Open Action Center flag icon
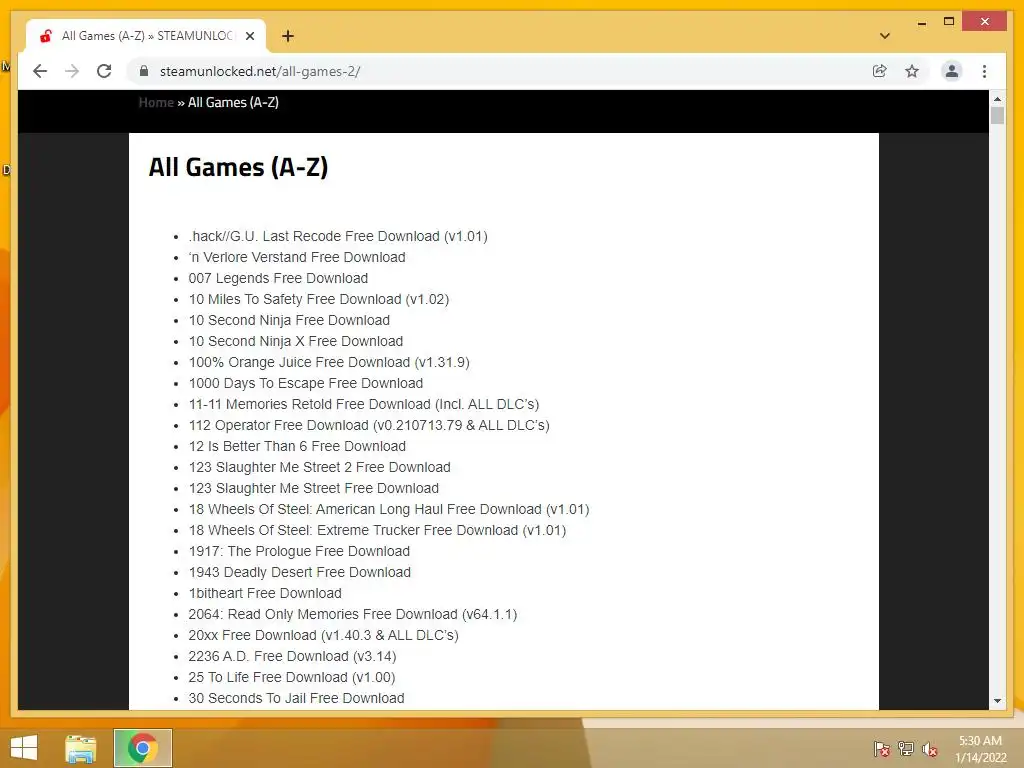 [x=881, y=749]
